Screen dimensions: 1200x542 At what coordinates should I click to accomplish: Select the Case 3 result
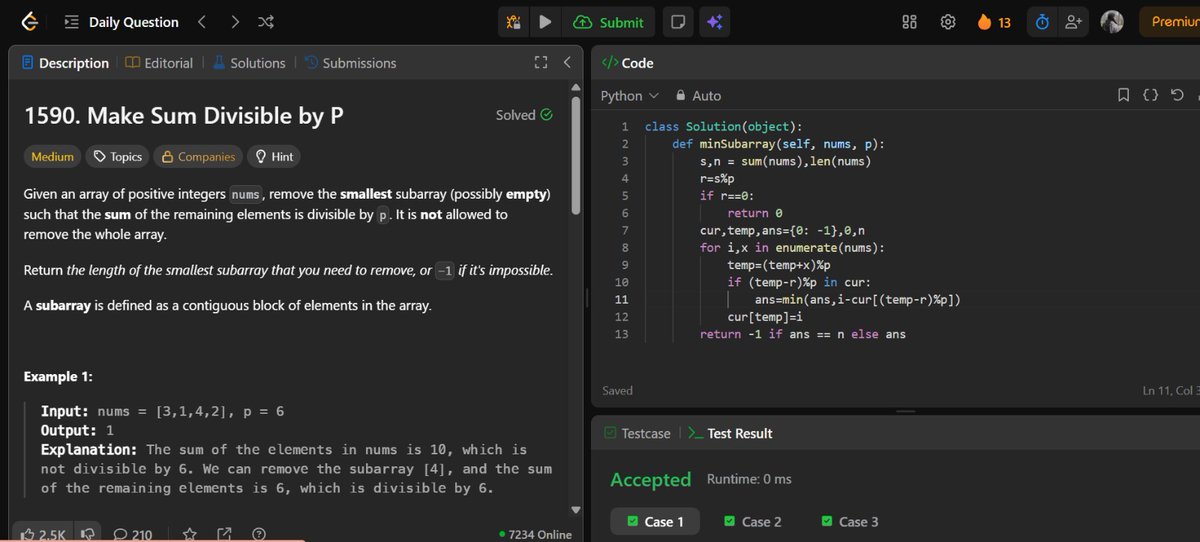(850, 521)
